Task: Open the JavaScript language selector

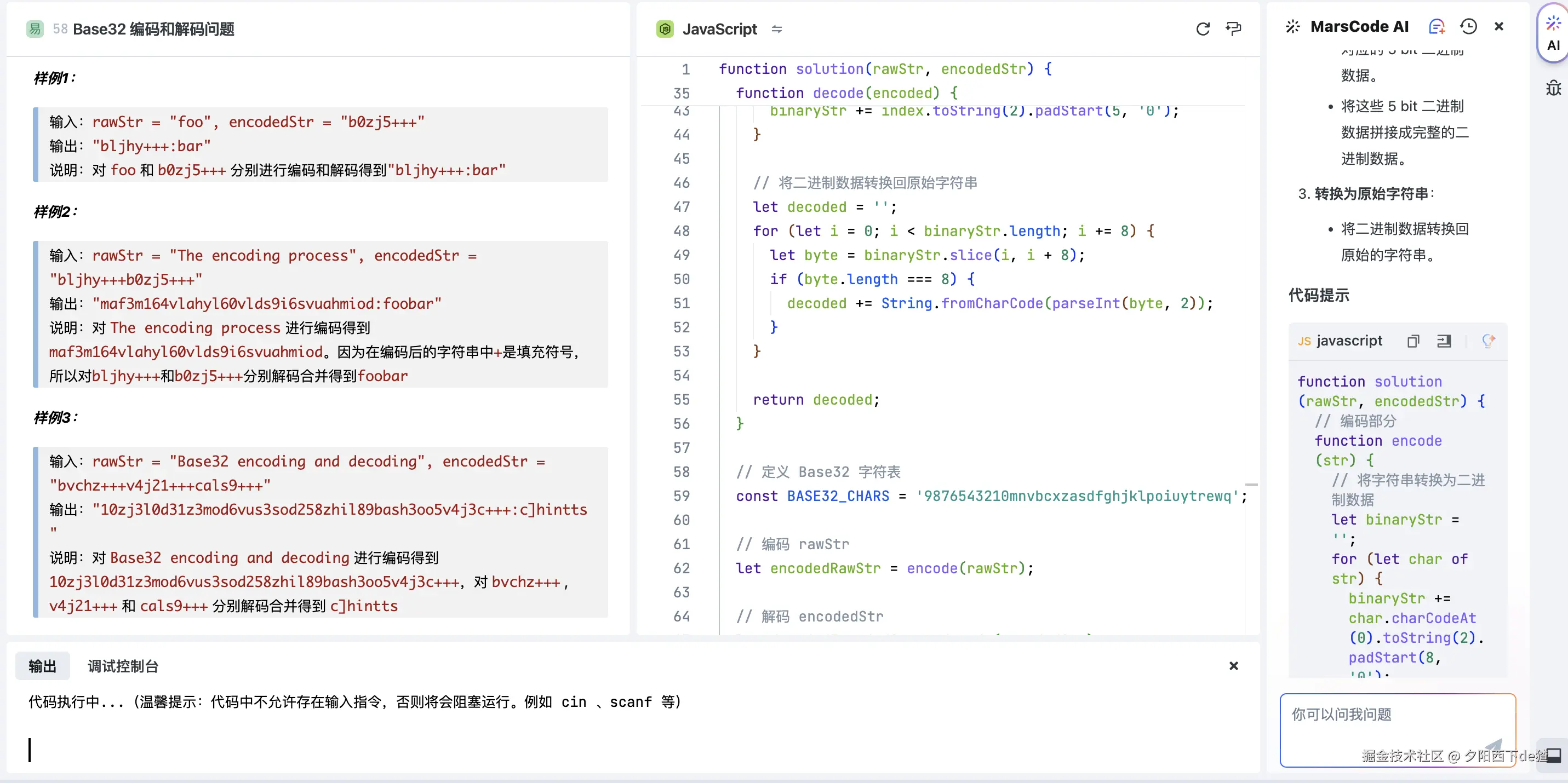Action: (x=719, y=29)
